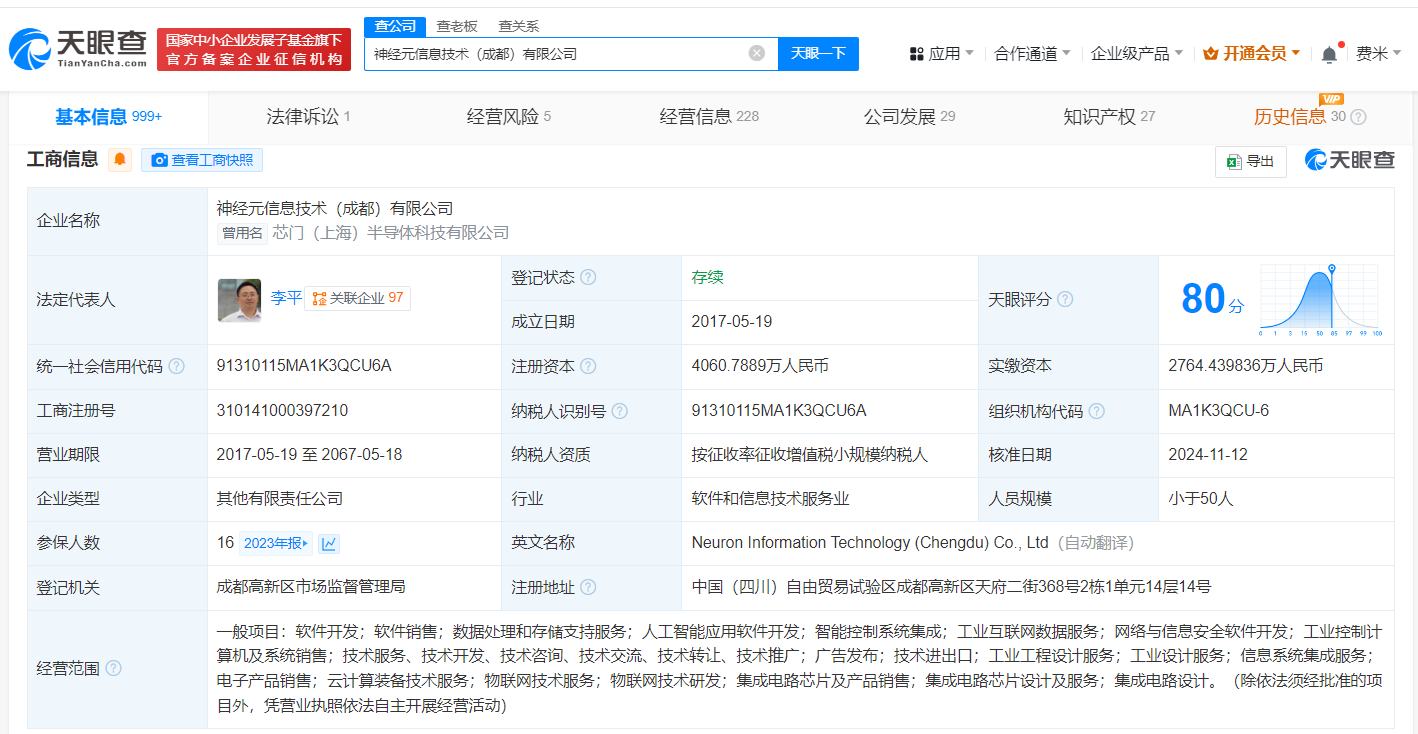Click the orange bell next to 工商信息
Image resolution: width=1418 pixels, height=734 pixels.
click(120, 159)
